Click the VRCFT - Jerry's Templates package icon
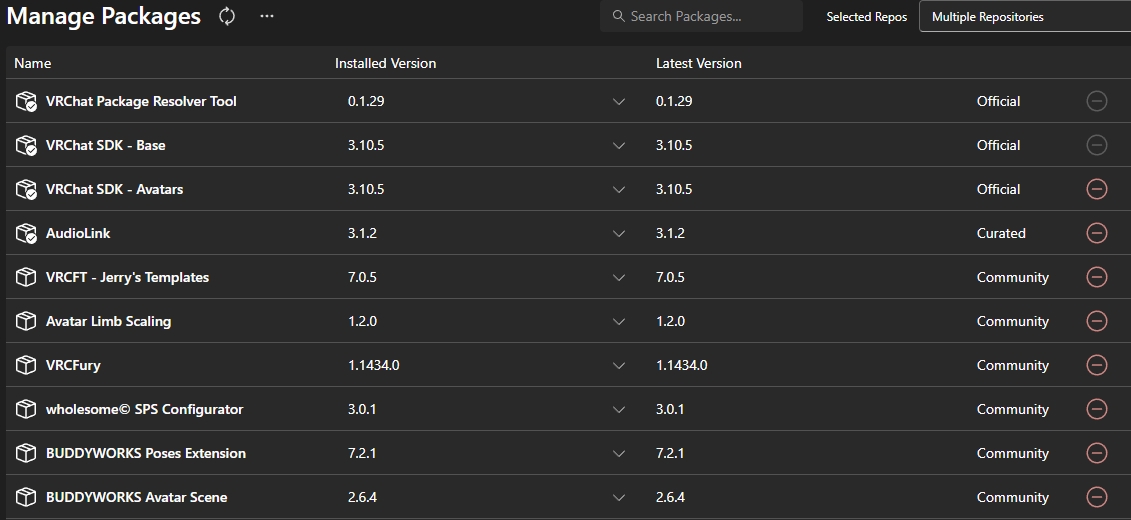This screenshot has width=1131, height=520. [26, 278]
